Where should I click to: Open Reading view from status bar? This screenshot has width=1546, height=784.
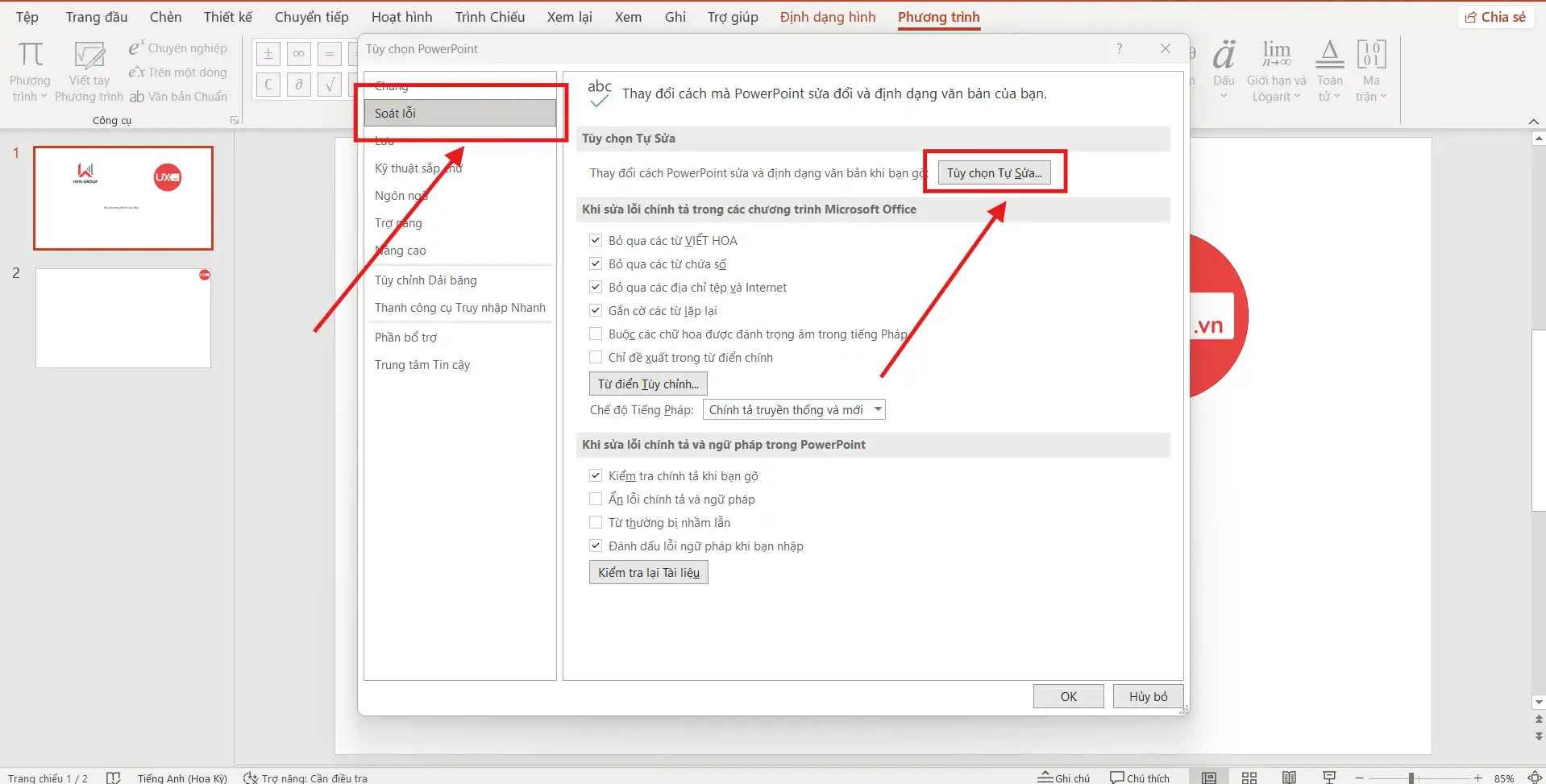(x=1289, y=777)
